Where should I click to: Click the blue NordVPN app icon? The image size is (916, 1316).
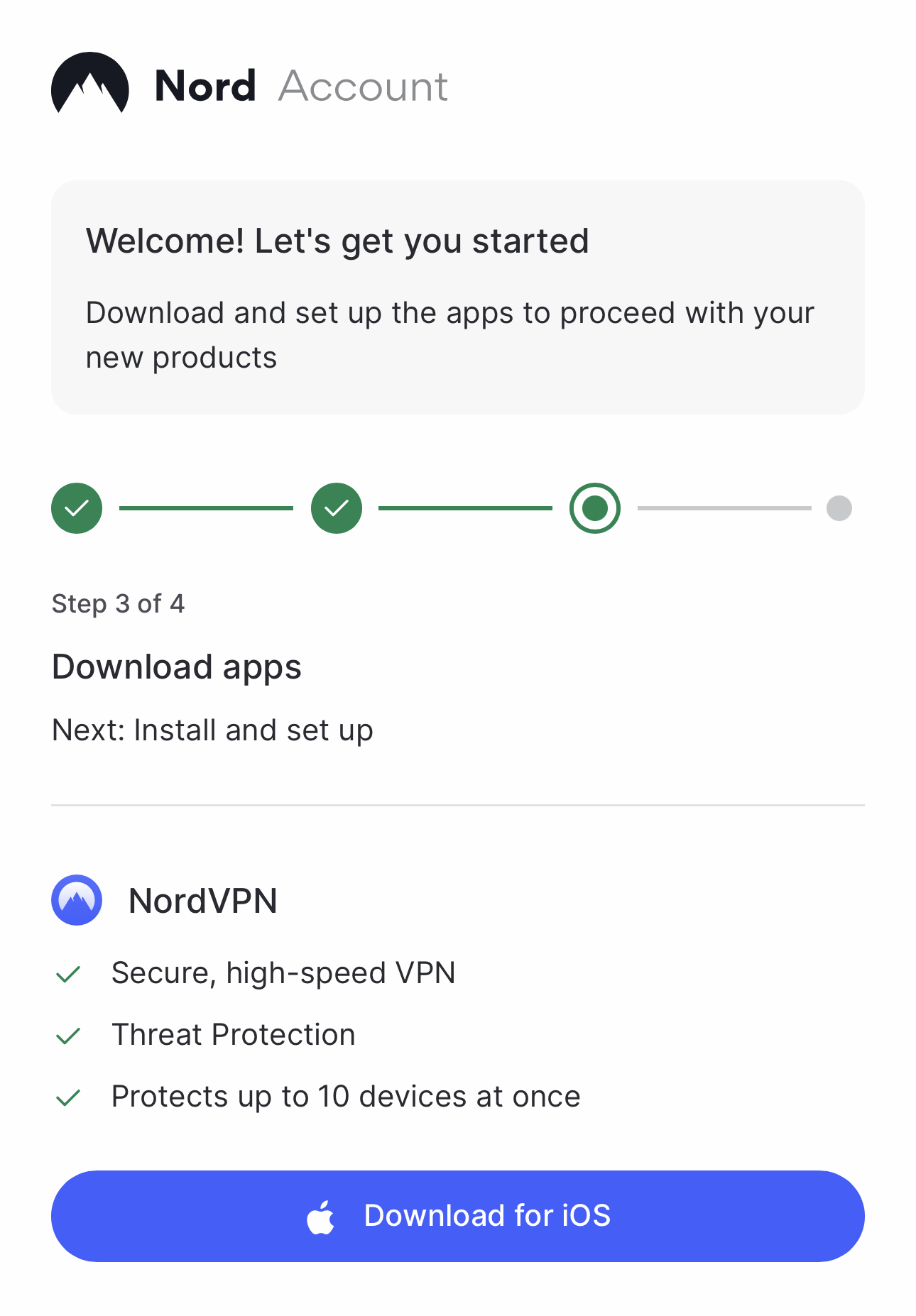[77, 900]
